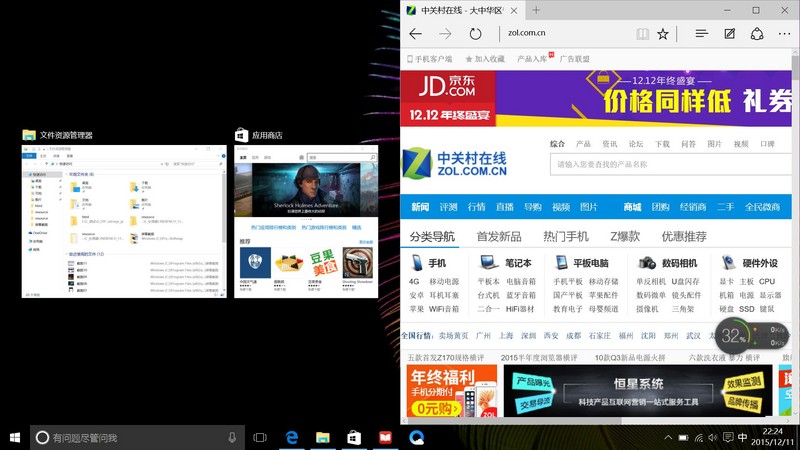The image size is (800, 450).
Task: Switch the input method indicator 中
Action: (x=742, y=438)
